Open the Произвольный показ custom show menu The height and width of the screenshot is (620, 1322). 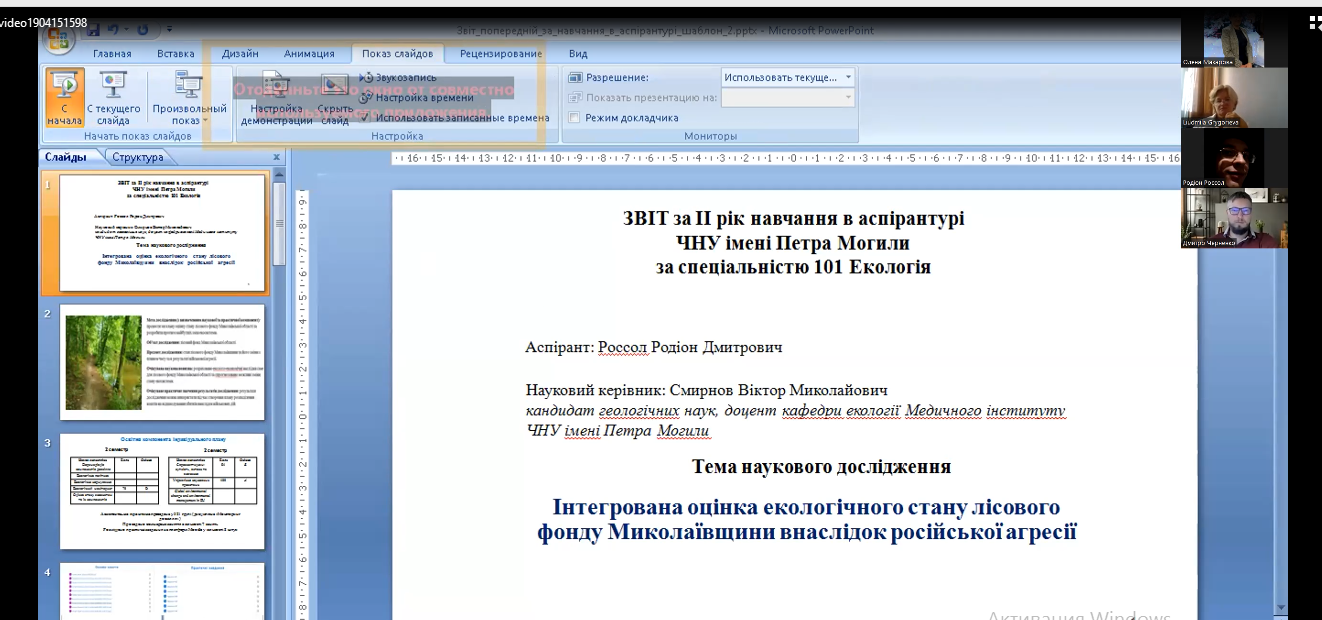(x=189, y=97)
